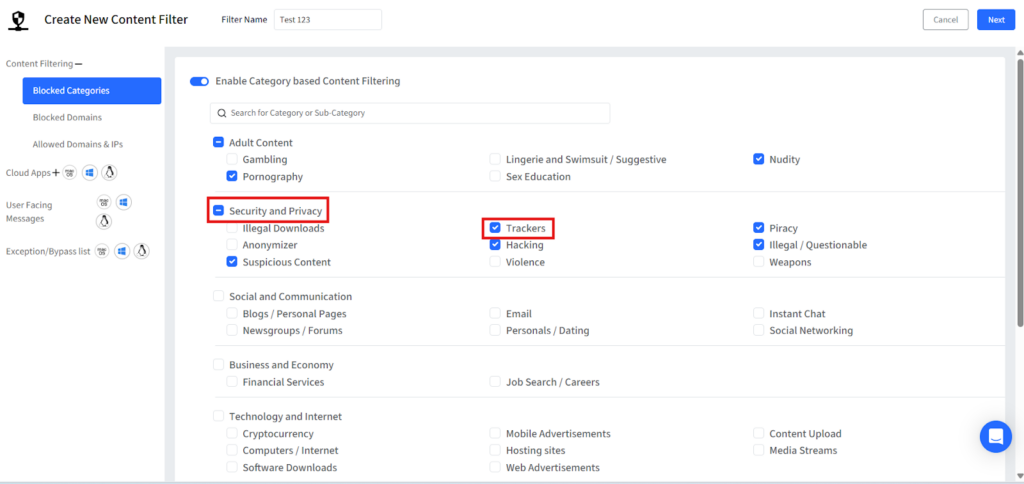Check the Cryptocurrency checkbox
Image resolution: width=1024 pixels, height=484 pixels.
point(232,434)
